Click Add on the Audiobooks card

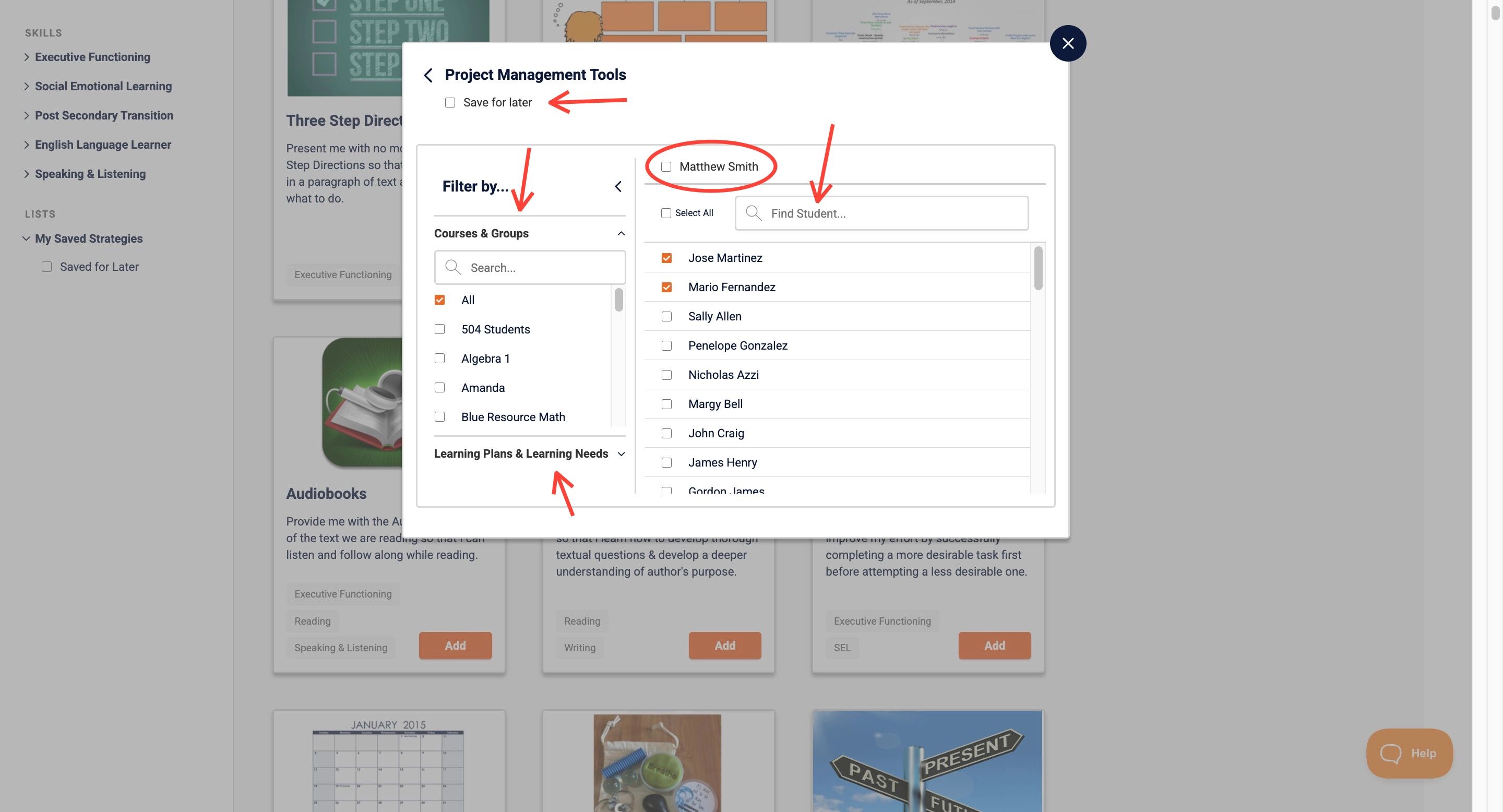(x=455, y=646)
